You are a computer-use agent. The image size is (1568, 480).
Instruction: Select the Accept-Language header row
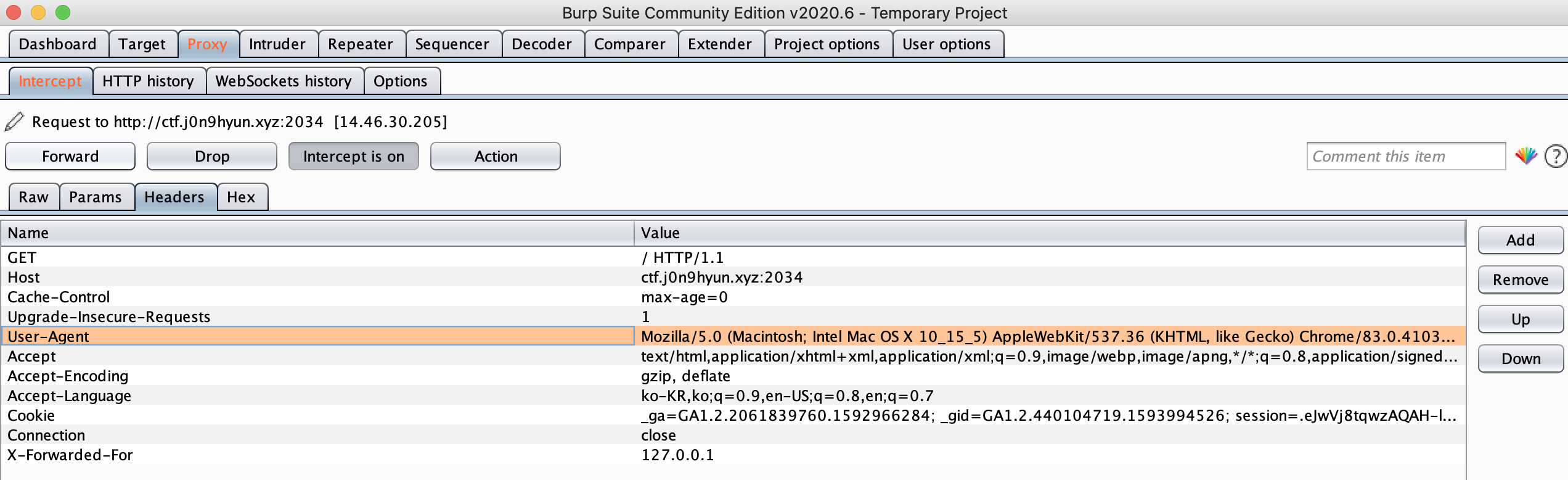click(733, 395)
